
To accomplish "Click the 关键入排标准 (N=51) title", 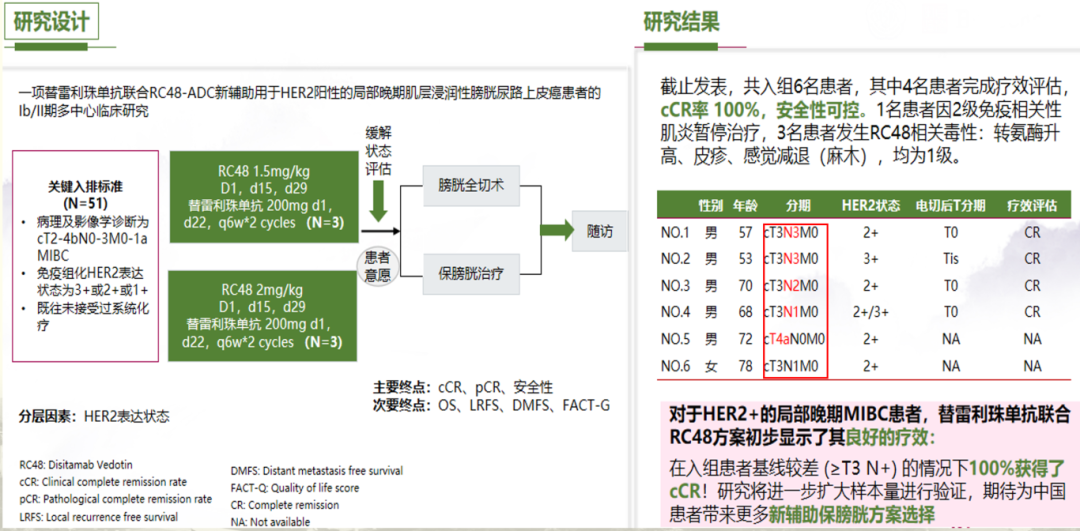I will (86, 196).
